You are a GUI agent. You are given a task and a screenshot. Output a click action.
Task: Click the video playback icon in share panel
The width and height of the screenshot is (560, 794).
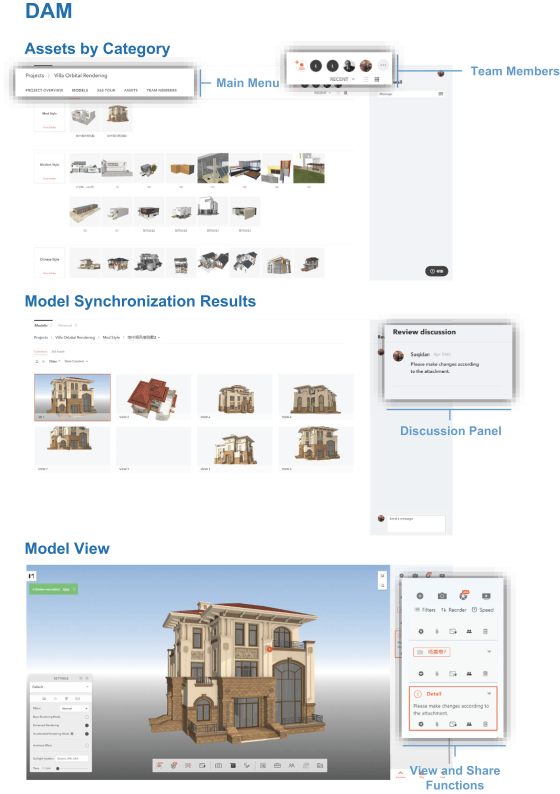click(486, 596)
